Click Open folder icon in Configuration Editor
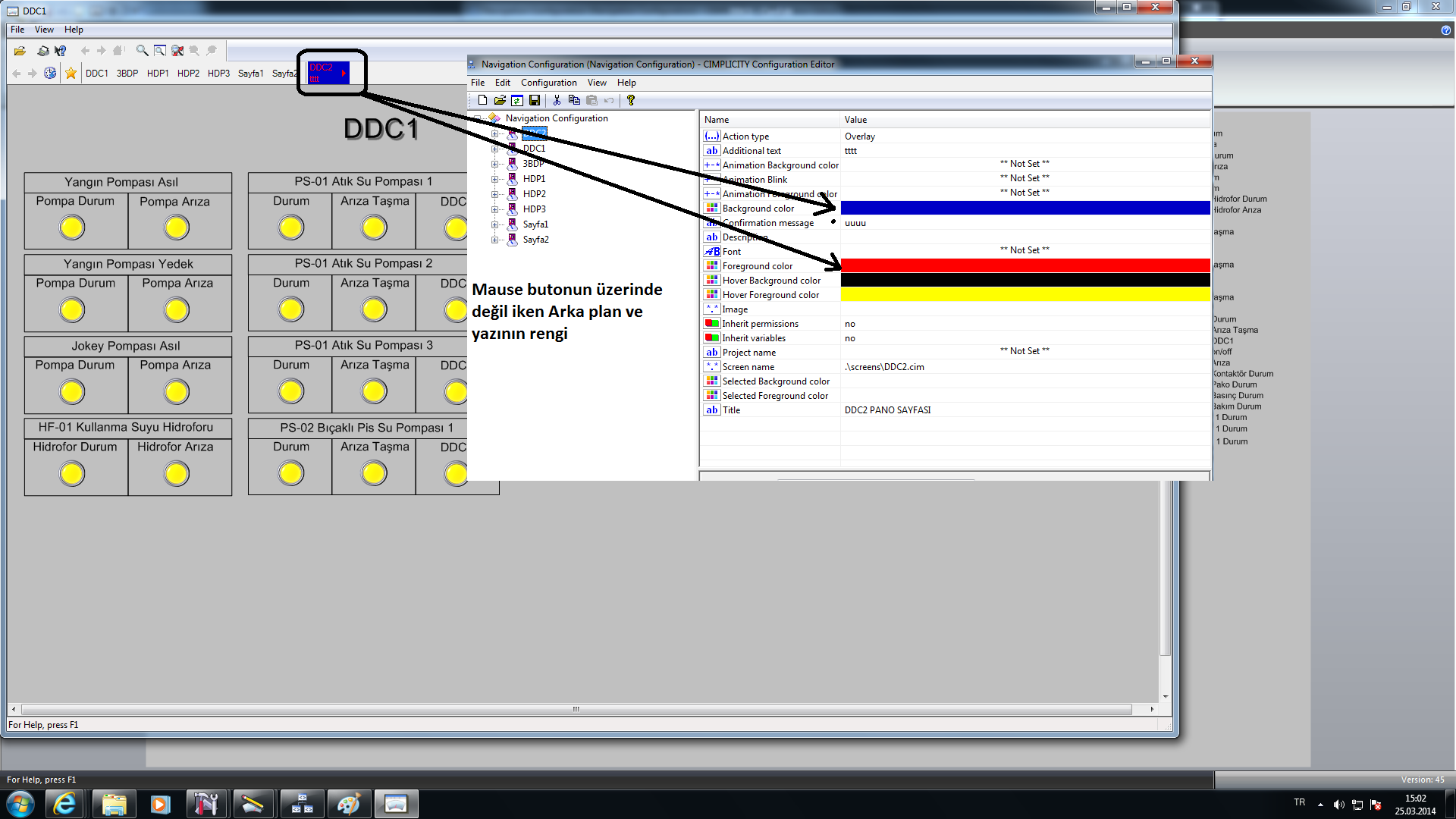The width and height of the screenshot is (1456, 819). (500, 100)
